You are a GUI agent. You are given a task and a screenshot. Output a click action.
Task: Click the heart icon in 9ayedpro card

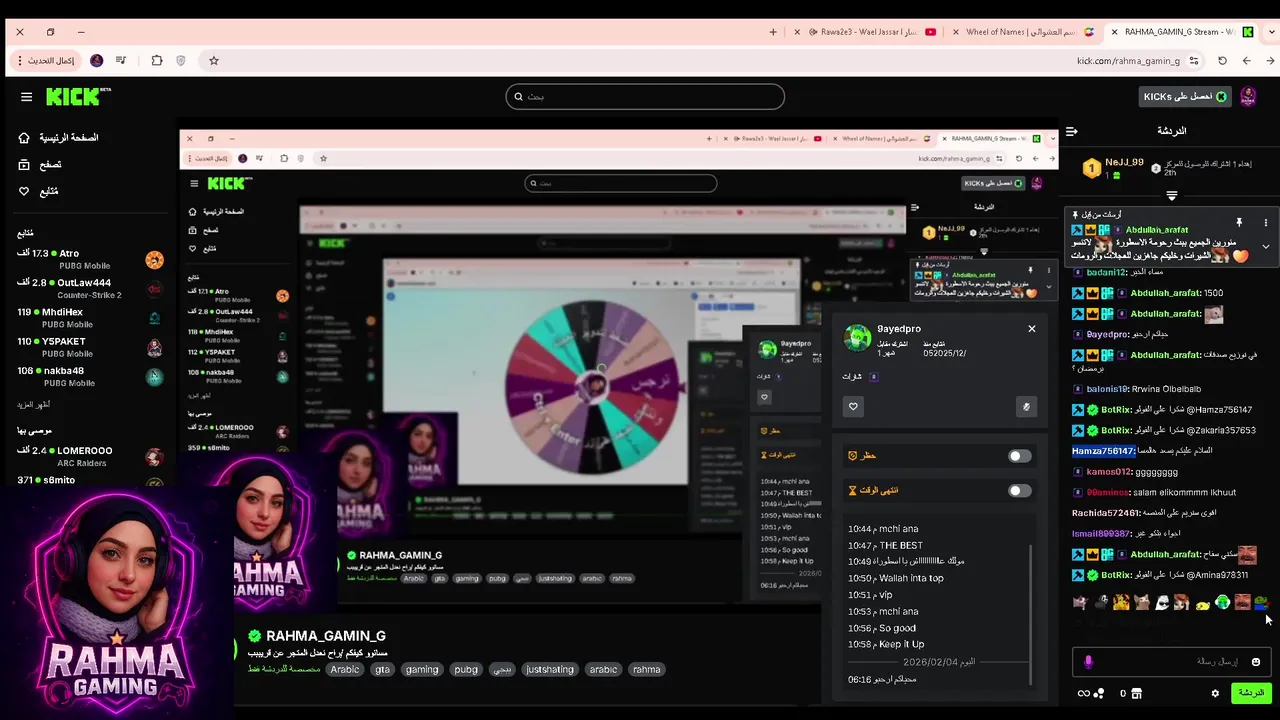[853, 406]
